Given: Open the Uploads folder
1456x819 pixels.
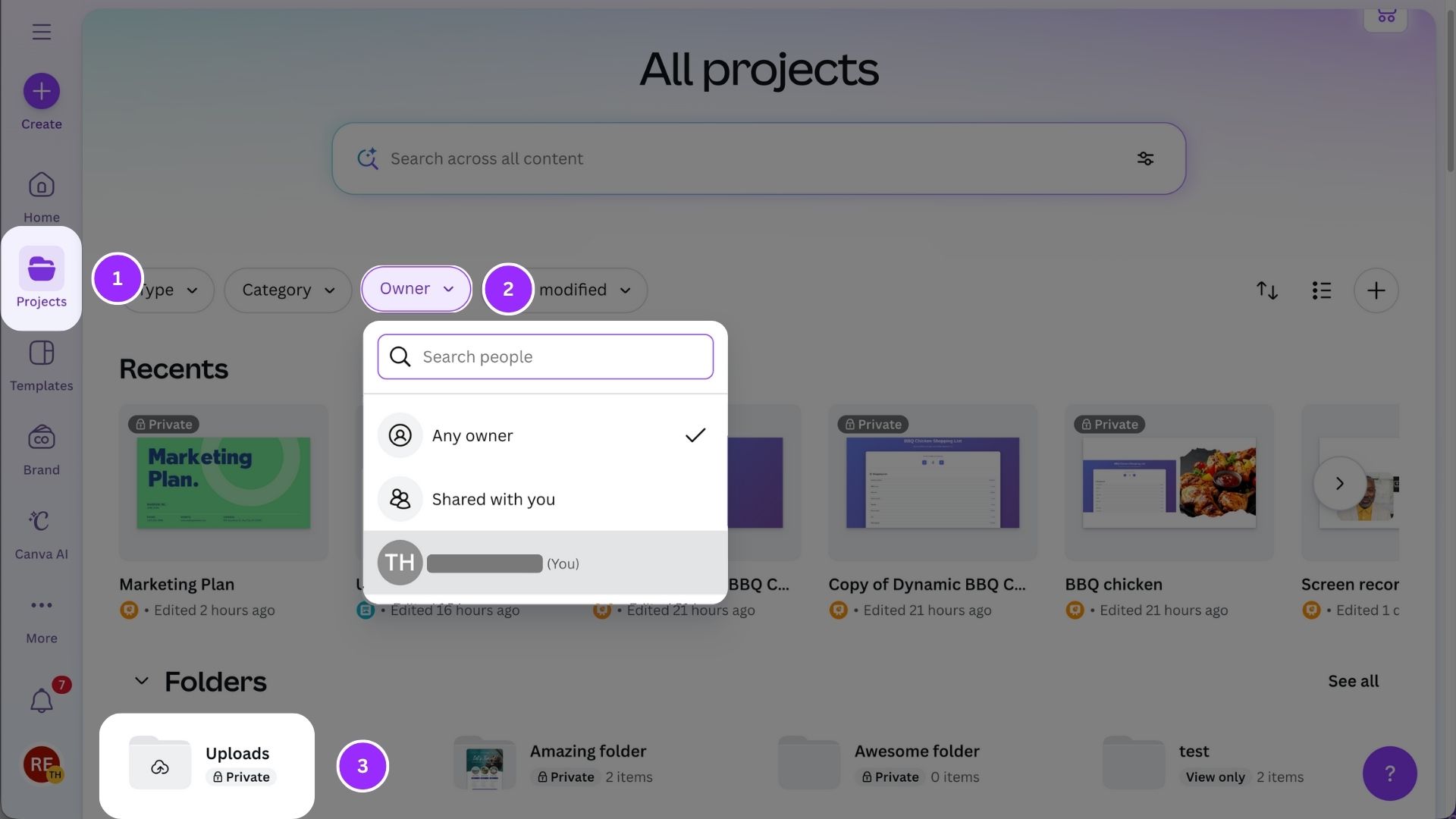Looking at the screenshot, I should (x=206, y=764).
